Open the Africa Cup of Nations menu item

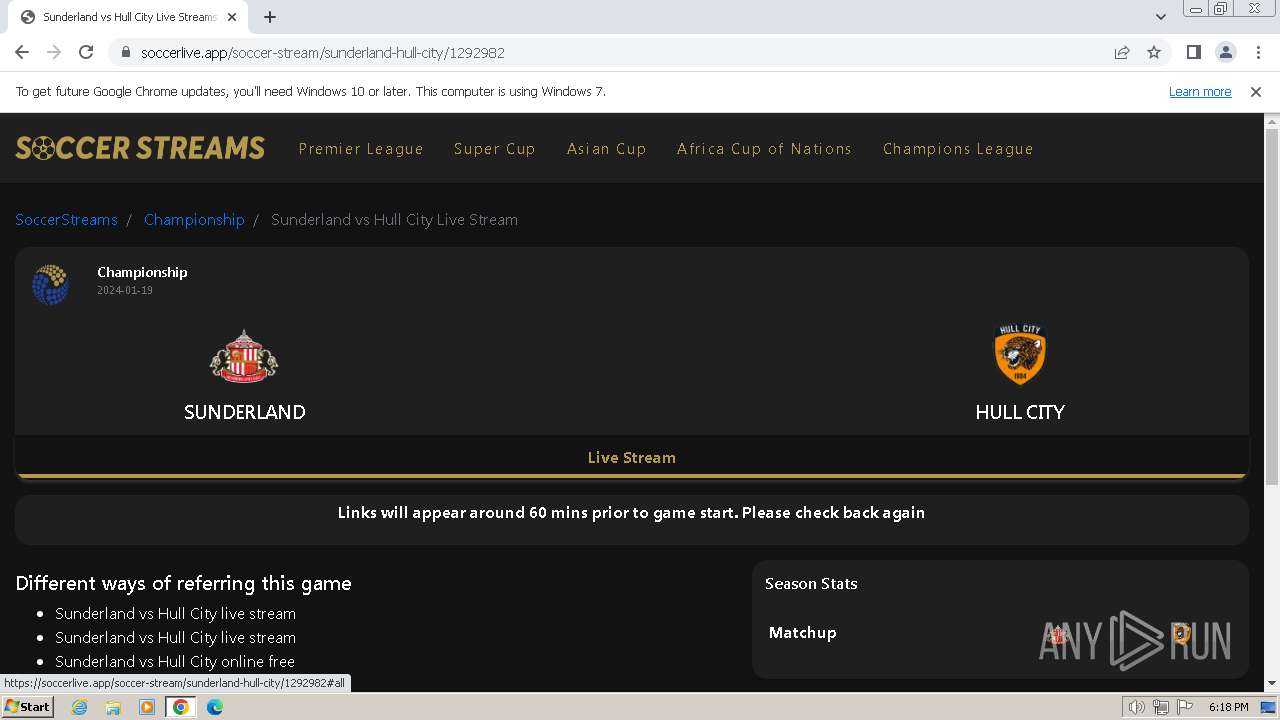tap(764, 149)
